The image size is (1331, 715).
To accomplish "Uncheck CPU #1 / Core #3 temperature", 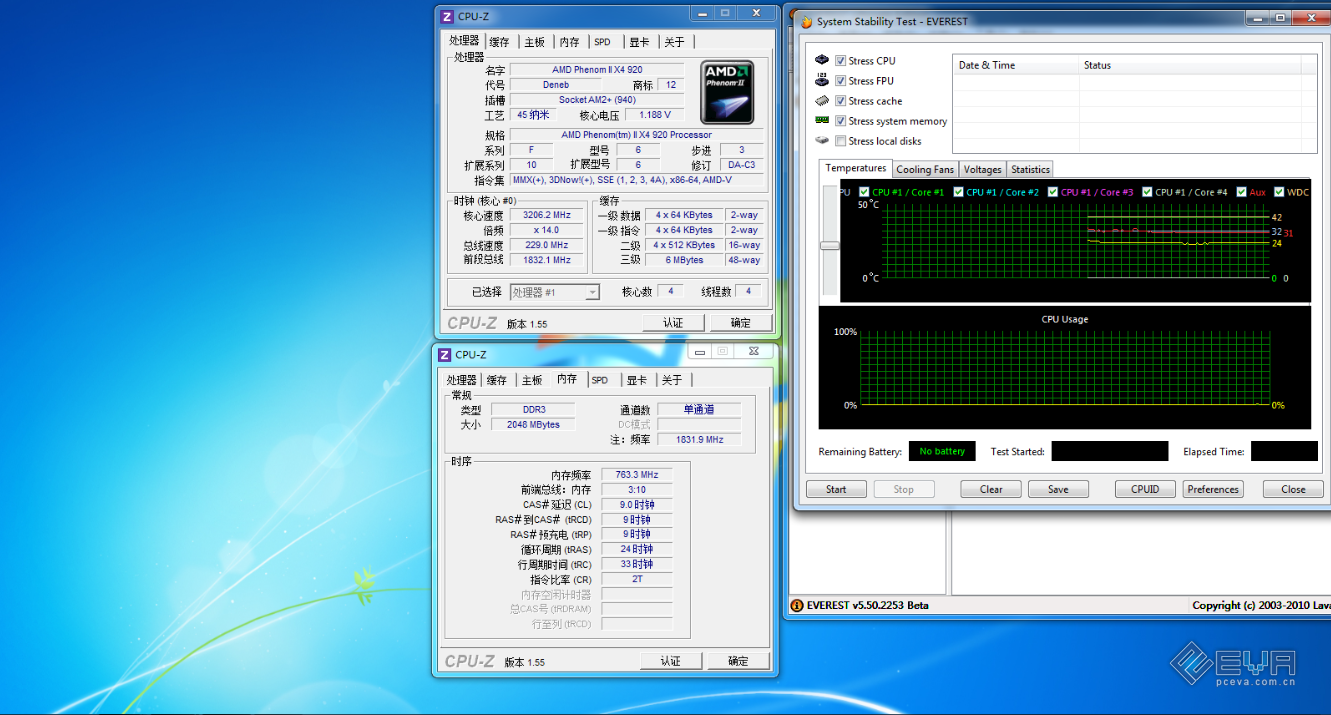I will 1053,192.
